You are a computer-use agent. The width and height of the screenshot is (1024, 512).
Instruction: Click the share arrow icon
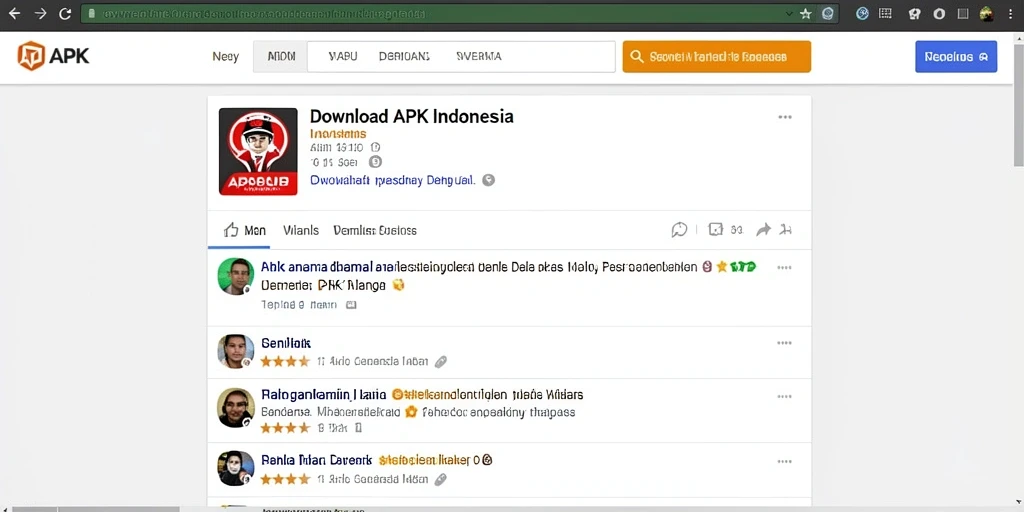pos(763,230)
